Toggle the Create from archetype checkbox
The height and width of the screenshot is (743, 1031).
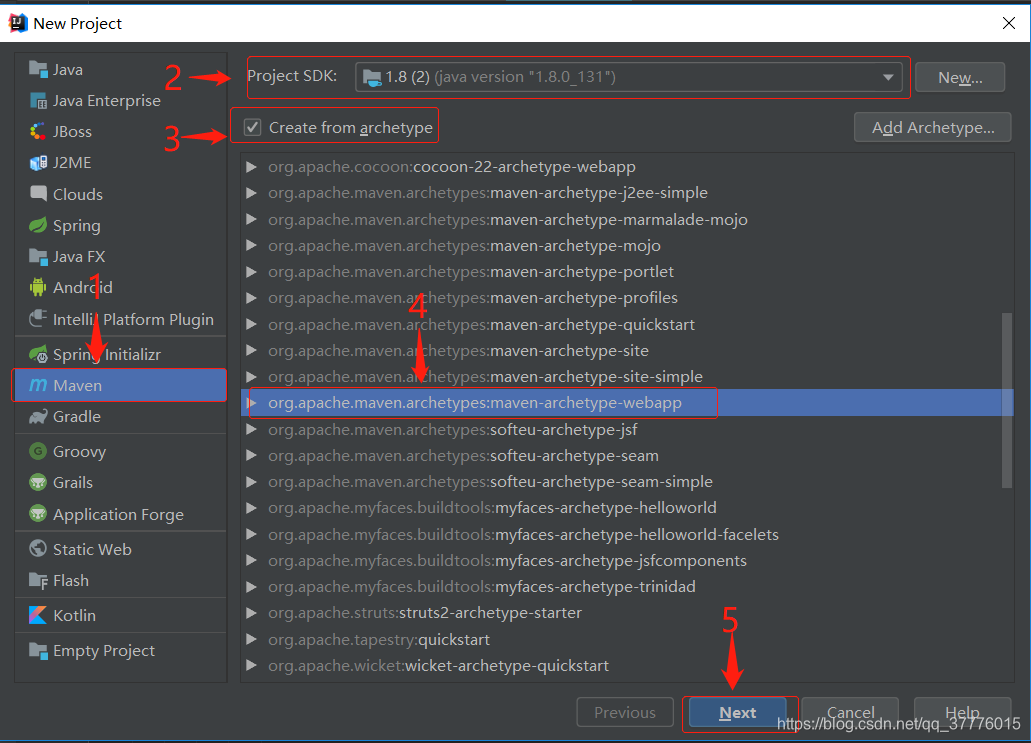[252, 127]
